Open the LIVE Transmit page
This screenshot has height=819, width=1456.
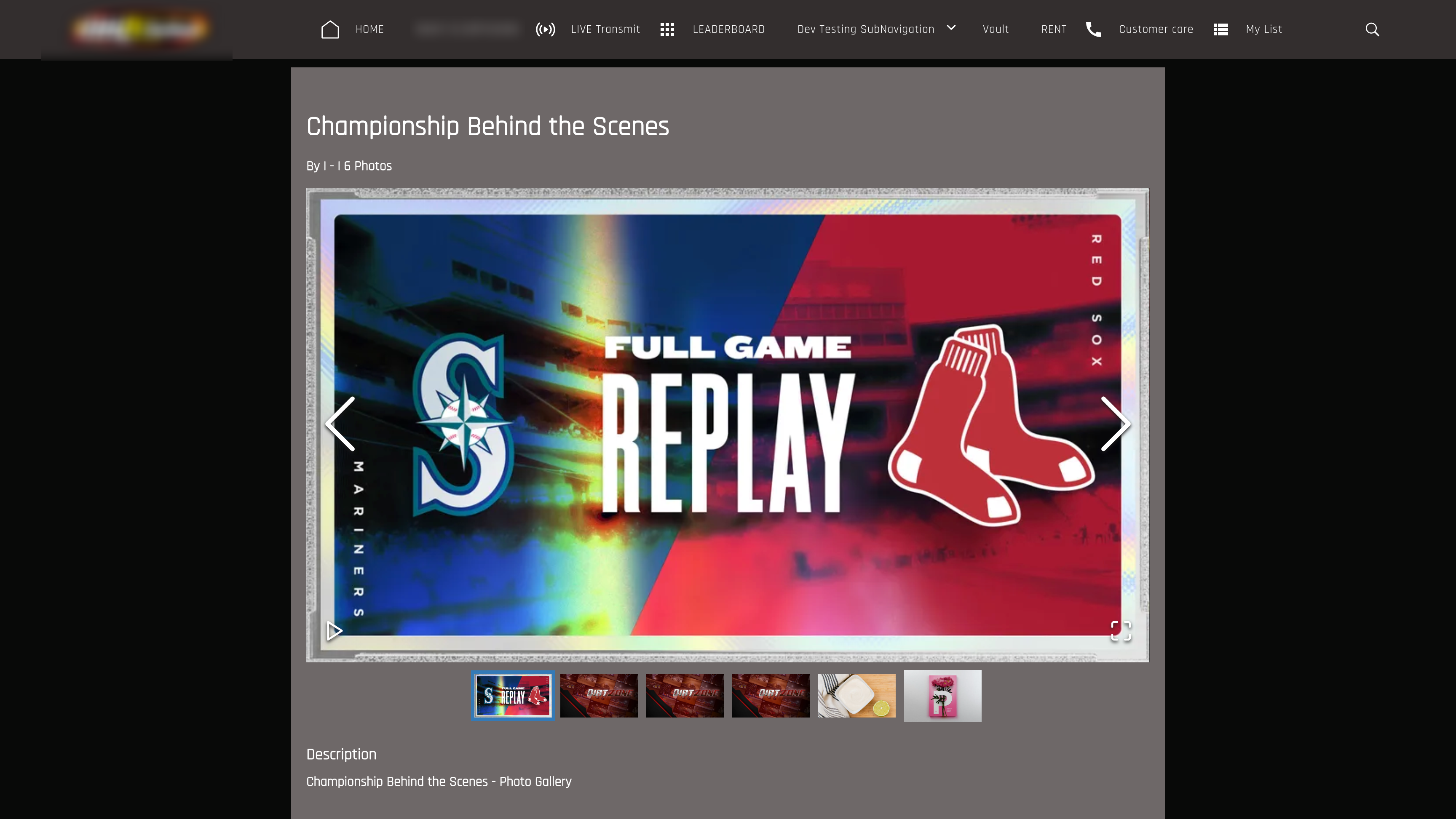(605, 29)
